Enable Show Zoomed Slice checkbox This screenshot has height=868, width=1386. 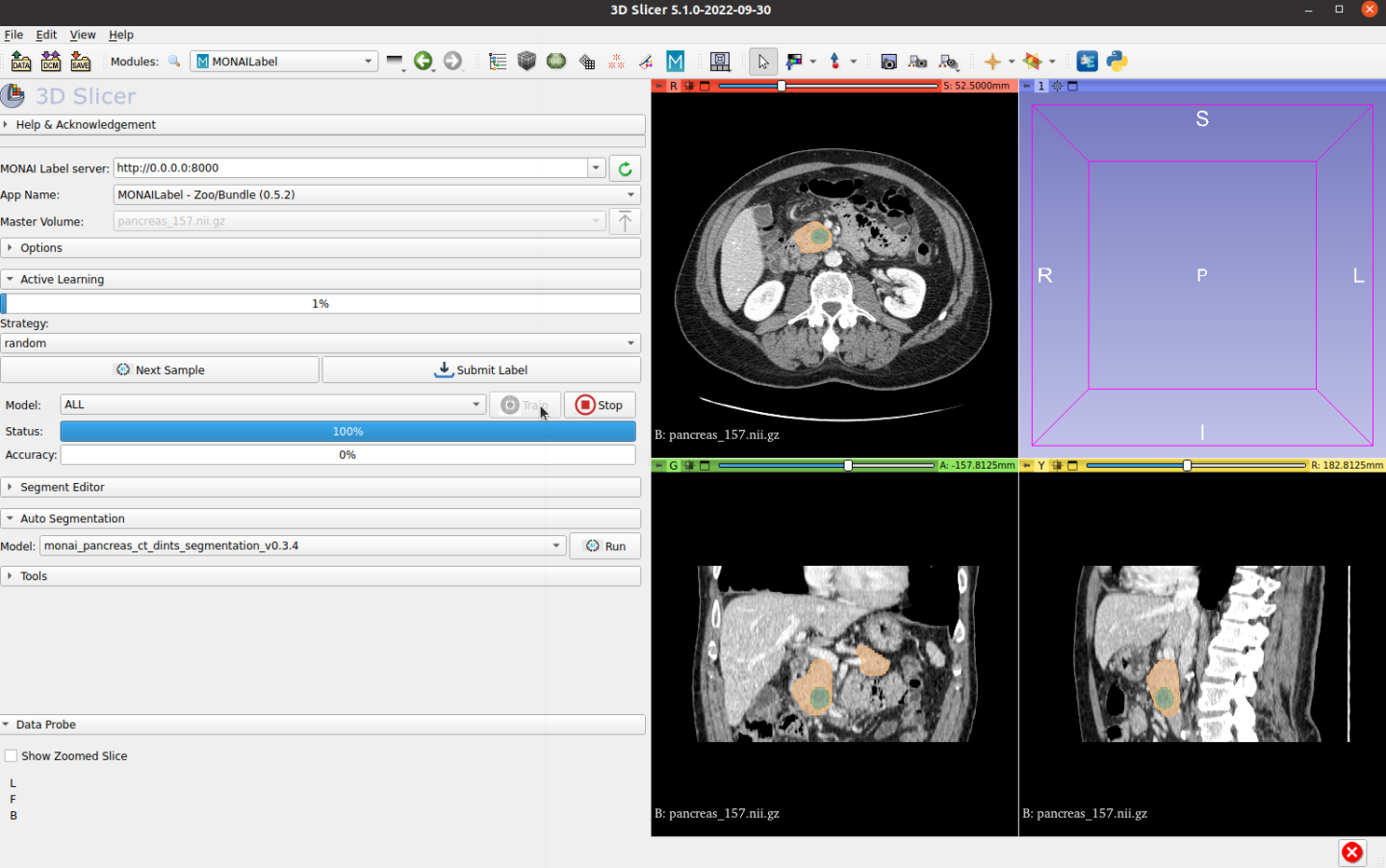[12, 756]
